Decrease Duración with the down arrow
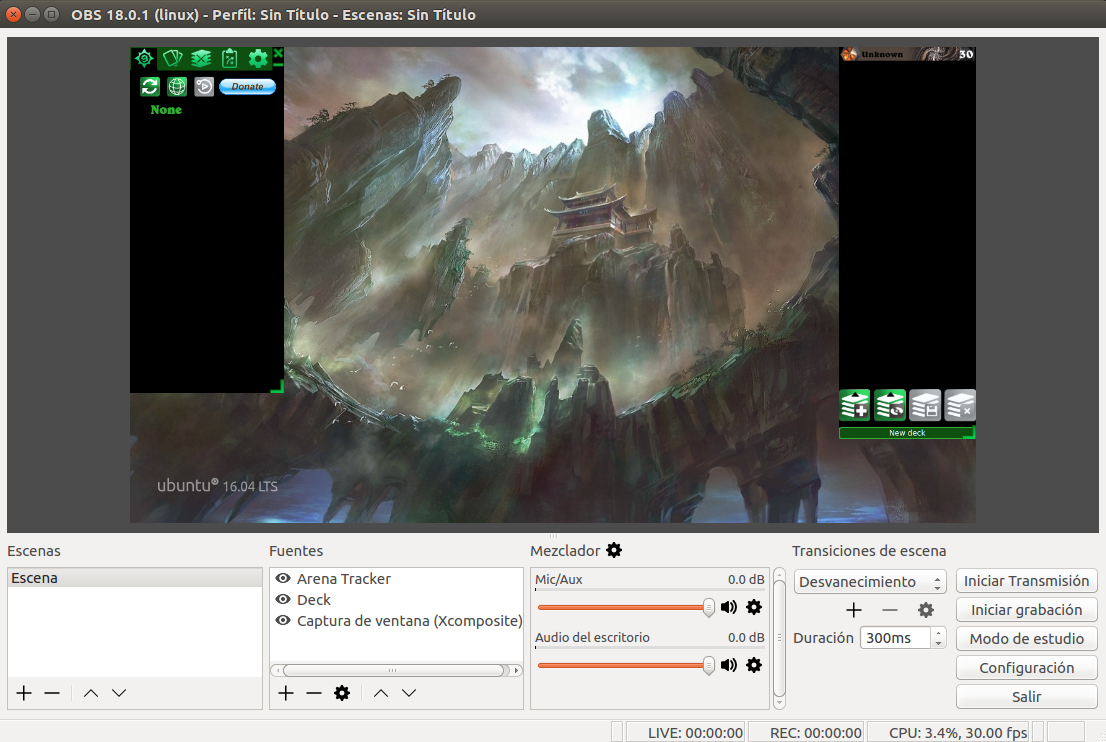1106x742 pixels. tap(938, 643)
